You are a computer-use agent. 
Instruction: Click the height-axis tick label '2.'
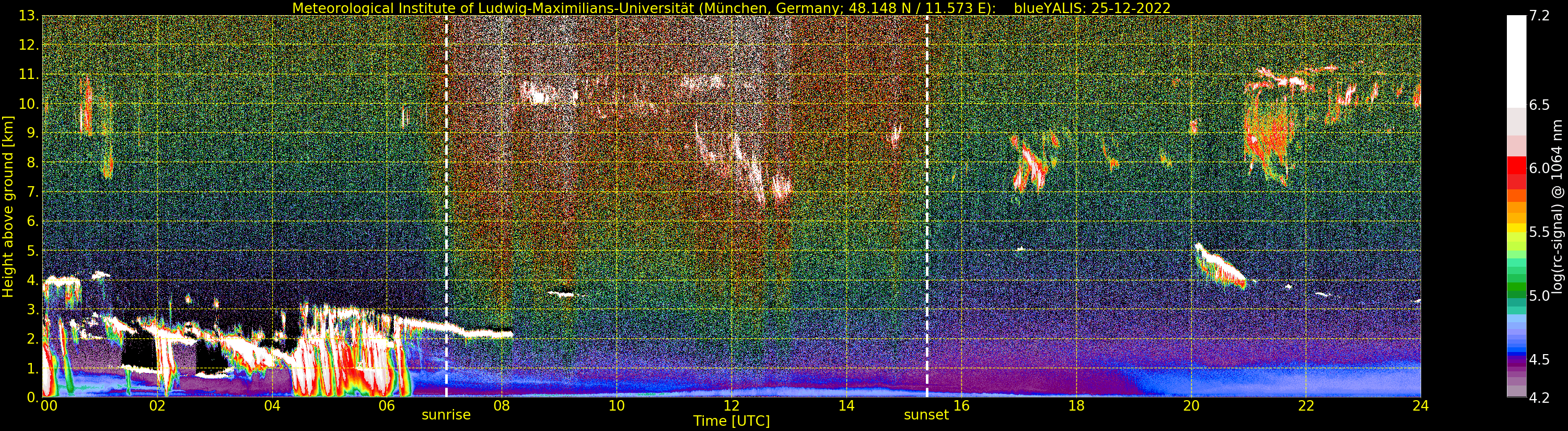point(33,339)
